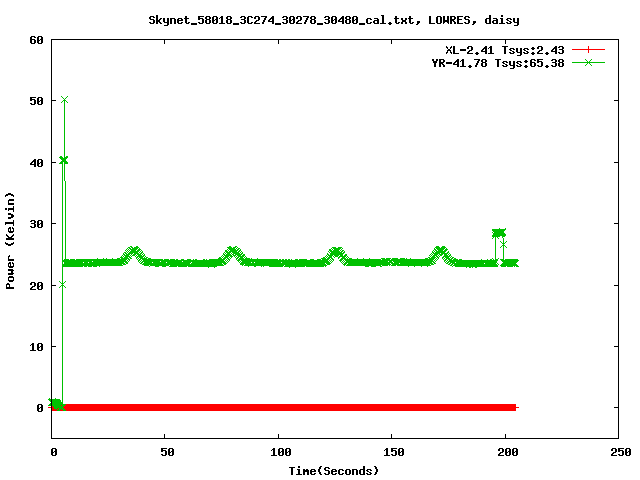Click the green bump peak near 35 seconds
This screenshot has height=480, width=640.
point(133,251)
